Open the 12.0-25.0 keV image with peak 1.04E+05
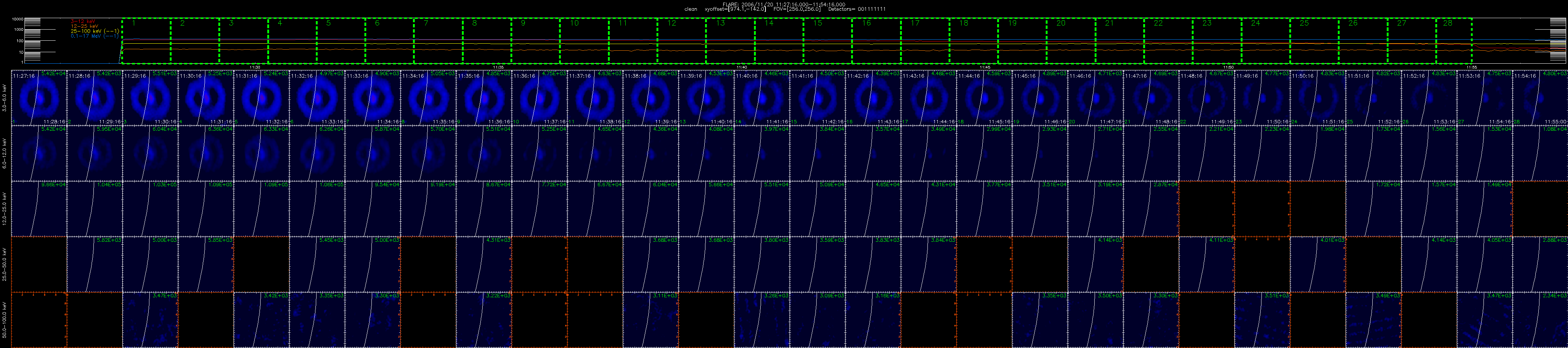 click(x=95, y=209)
